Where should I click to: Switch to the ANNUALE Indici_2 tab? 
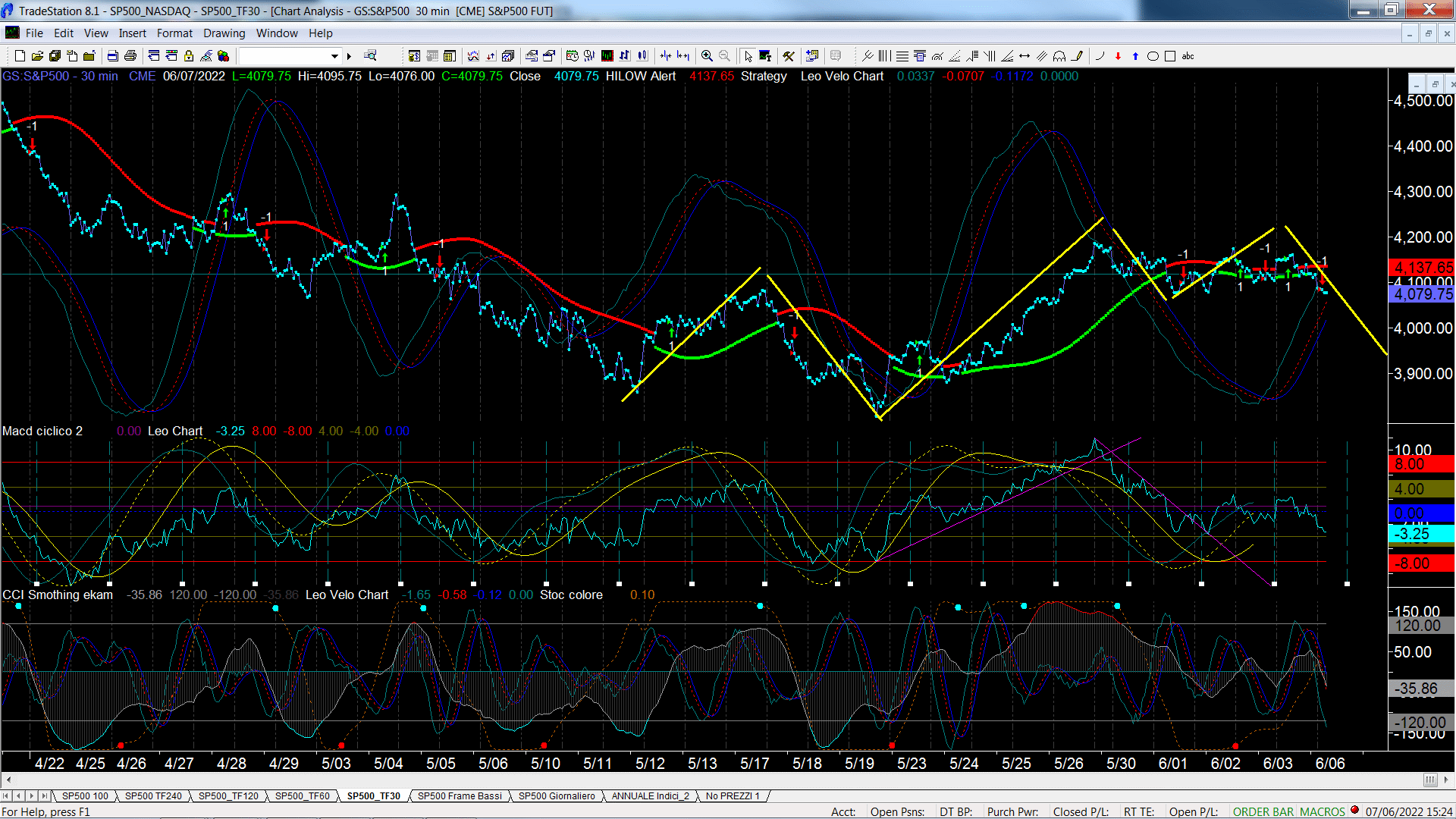(x=651, y=796)
